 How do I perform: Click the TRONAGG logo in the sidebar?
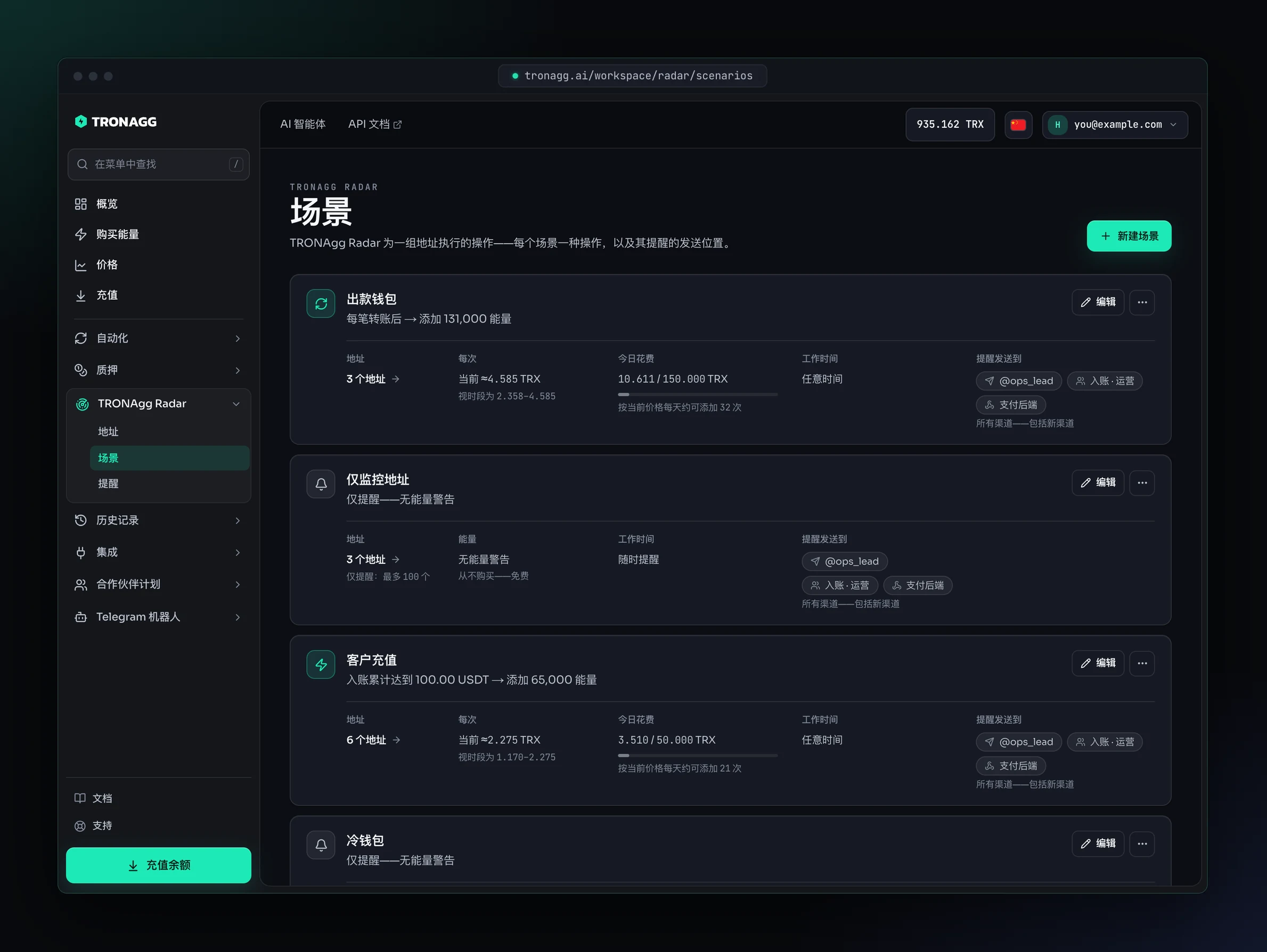coord(116,122)
